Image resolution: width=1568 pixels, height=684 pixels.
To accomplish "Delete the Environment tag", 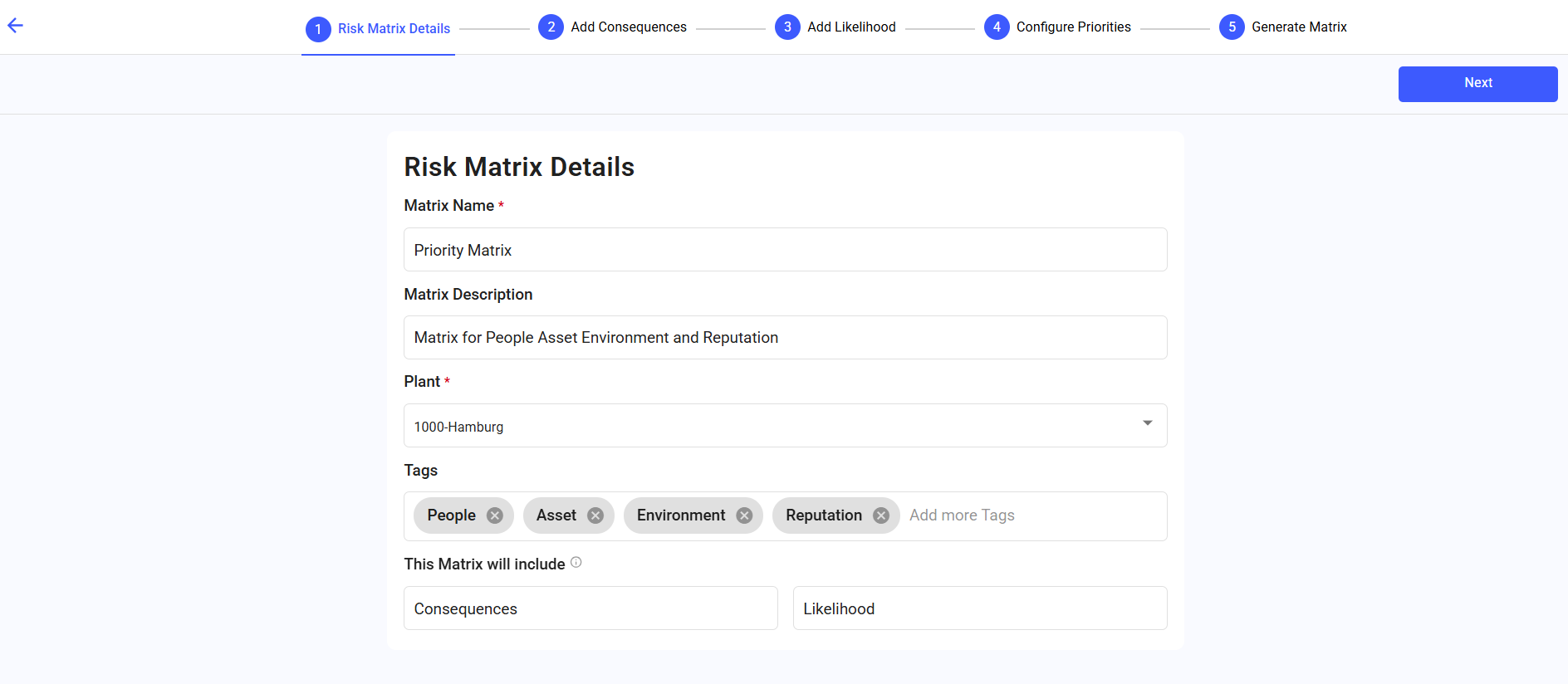I will (x=744, y=515).
